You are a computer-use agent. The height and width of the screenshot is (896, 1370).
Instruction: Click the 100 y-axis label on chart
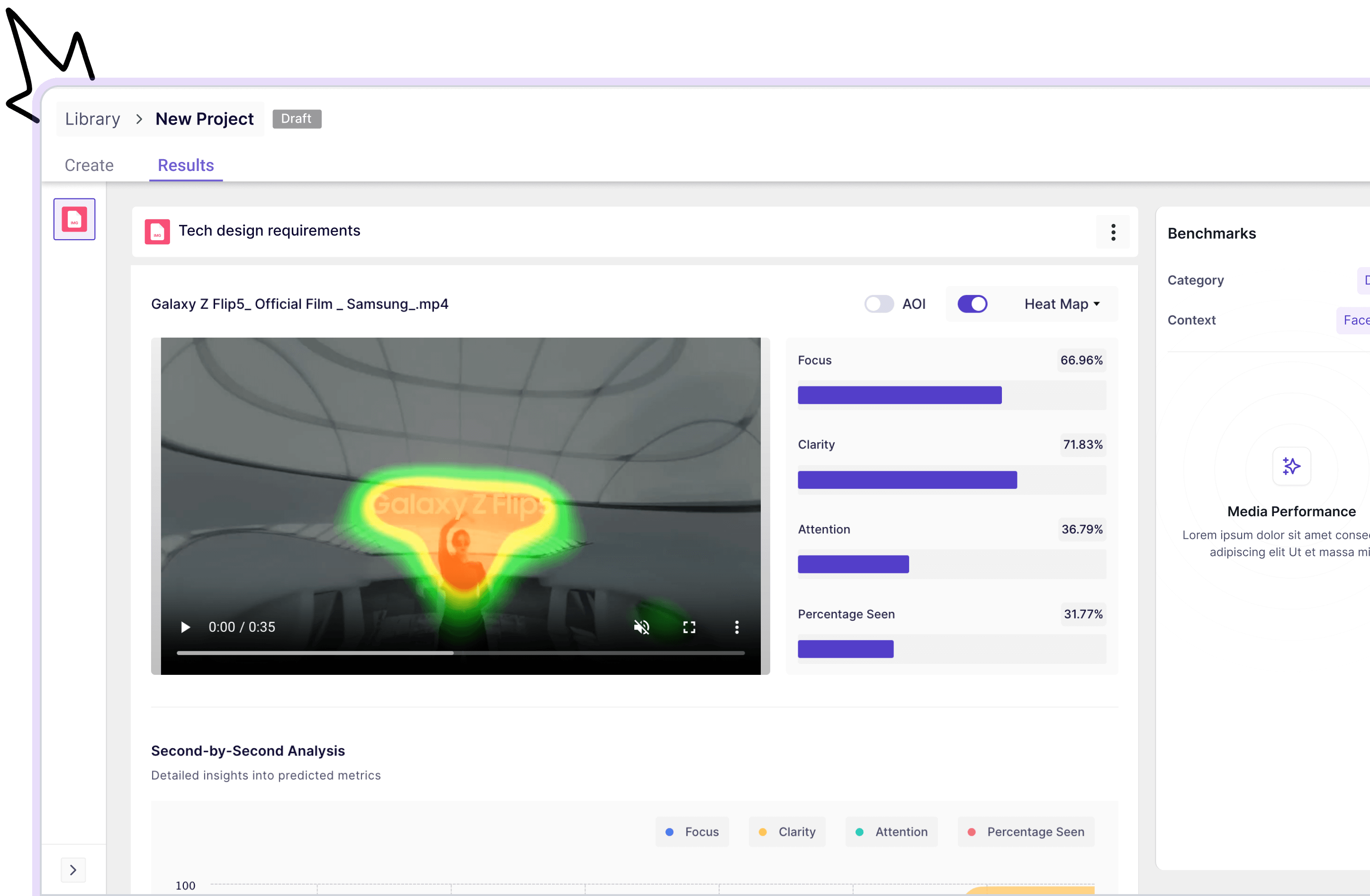pos(185,886)
